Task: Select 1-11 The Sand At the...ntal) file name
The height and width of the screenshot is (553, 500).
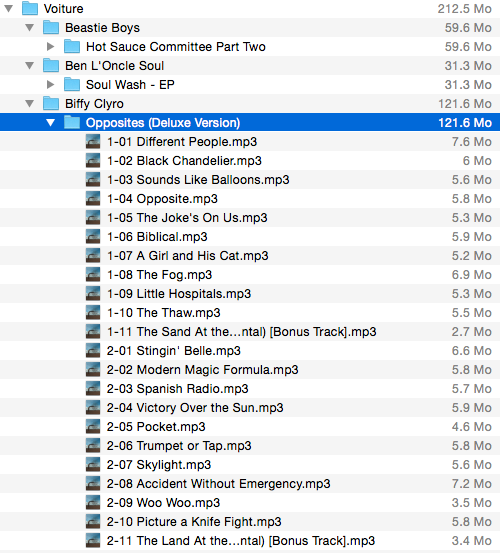Action: tap(242, 332)
